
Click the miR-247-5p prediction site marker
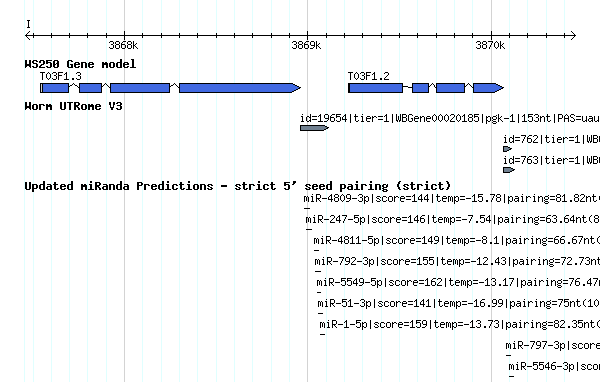pos(309,230)
